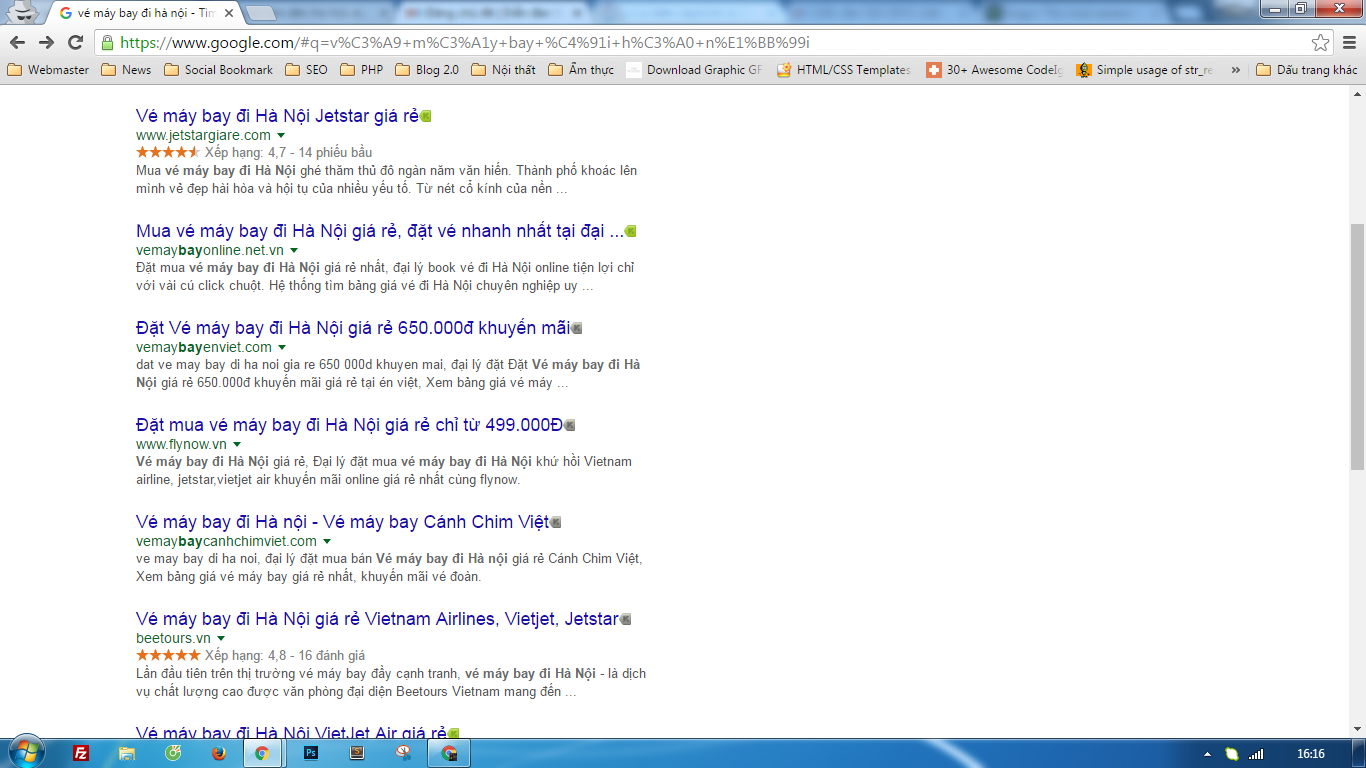The width and height of the screenshot is (1366, 768).
Task: Click the browser Forward arrow
Action: [46, 42]
